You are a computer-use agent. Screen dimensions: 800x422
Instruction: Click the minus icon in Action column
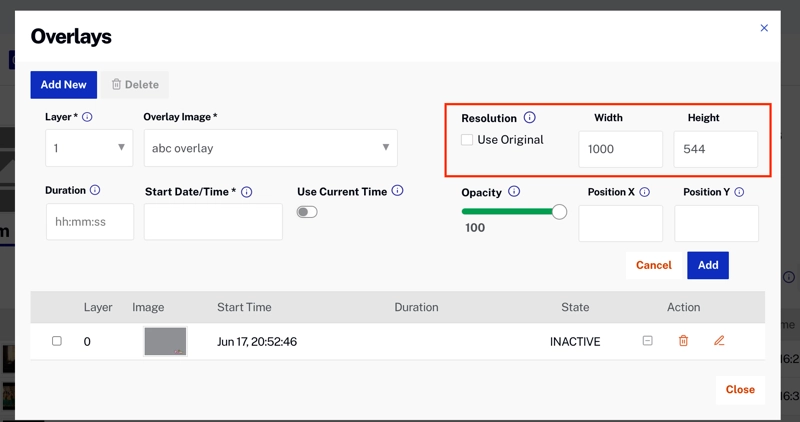tap(648, 341)
